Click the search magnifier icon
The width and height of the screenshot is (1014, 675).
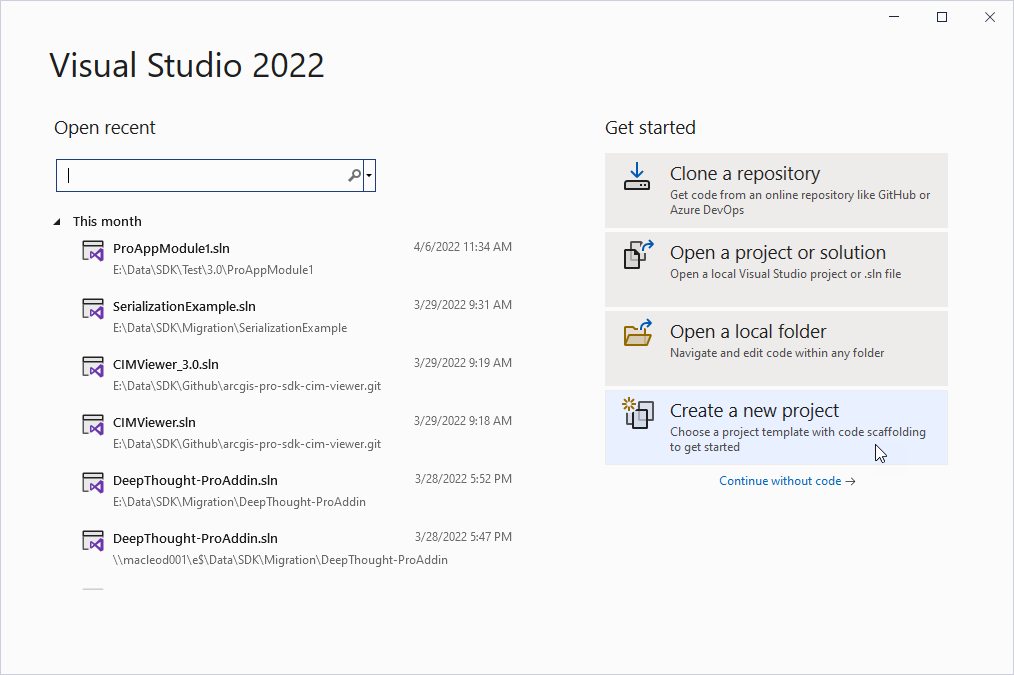(354, 175)
